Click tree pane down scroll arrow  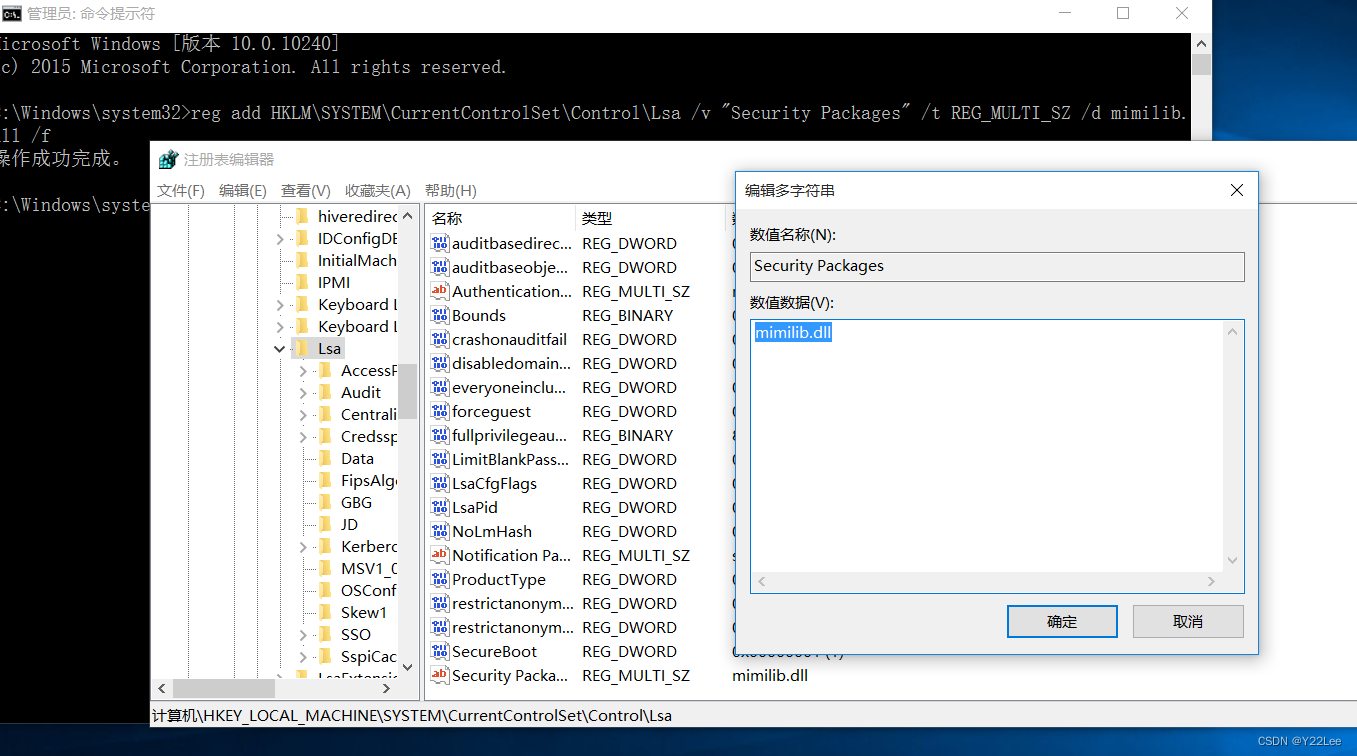[407, 666]
